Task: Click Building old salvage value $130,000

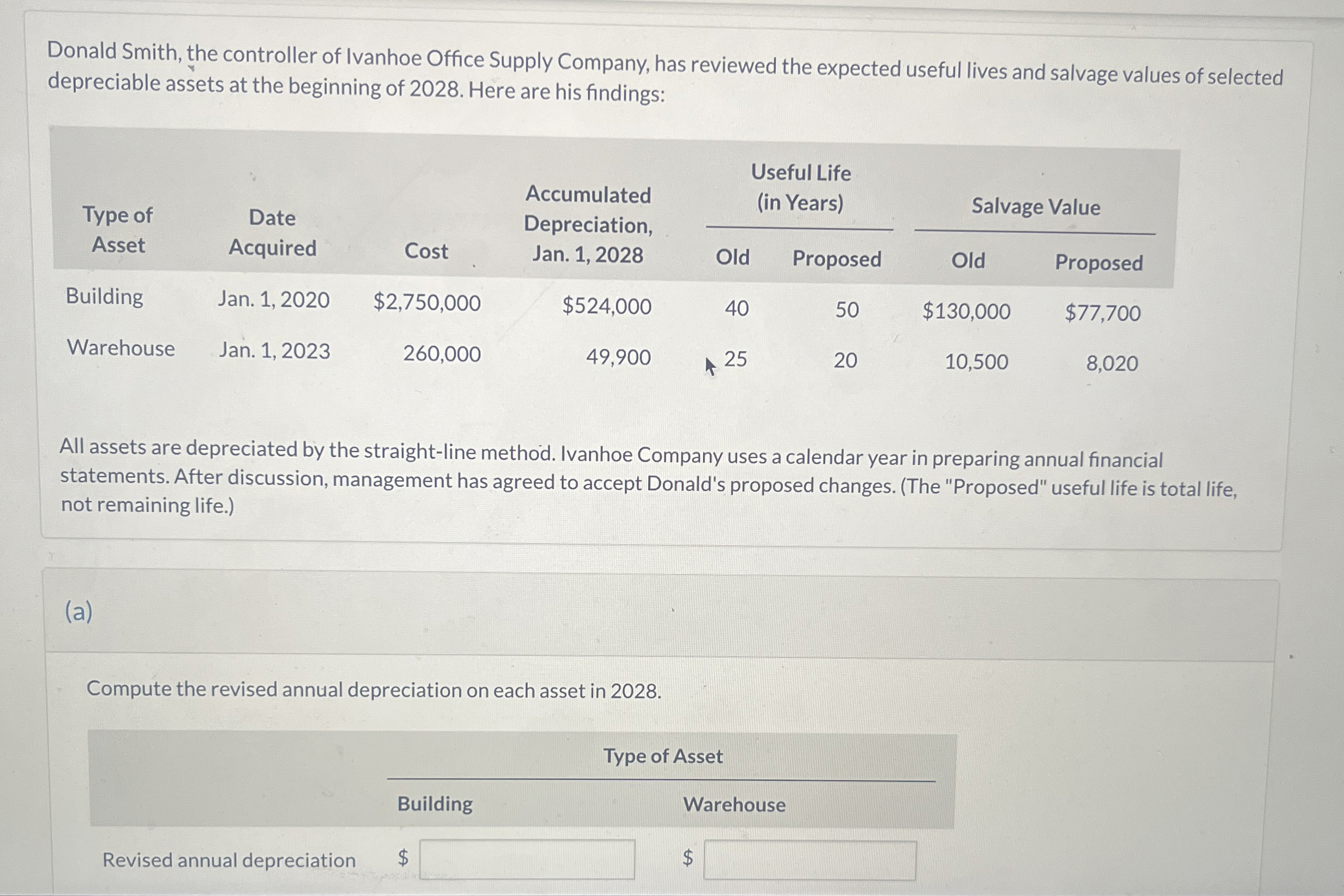Action: pyautogui.click(x=966, y=312)
